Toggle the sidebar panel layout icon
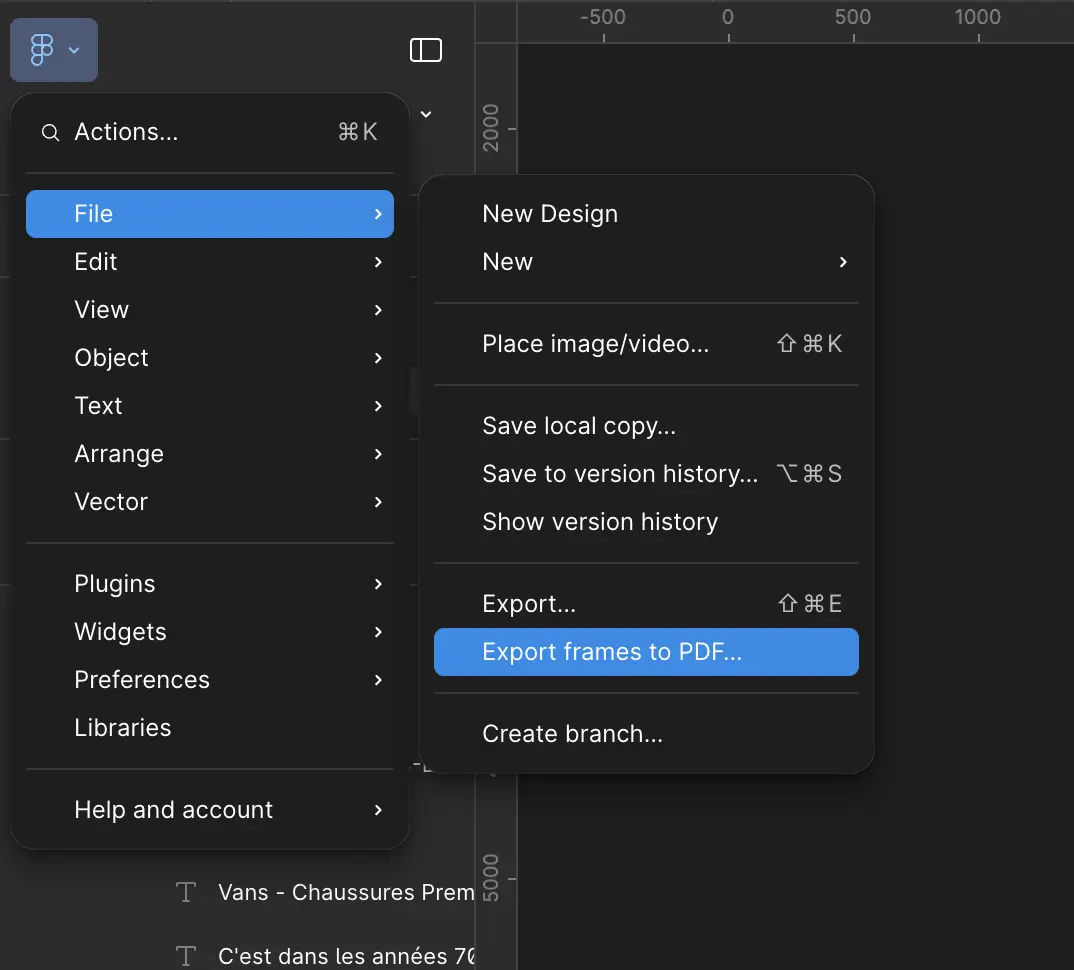 tap(426, 50)
